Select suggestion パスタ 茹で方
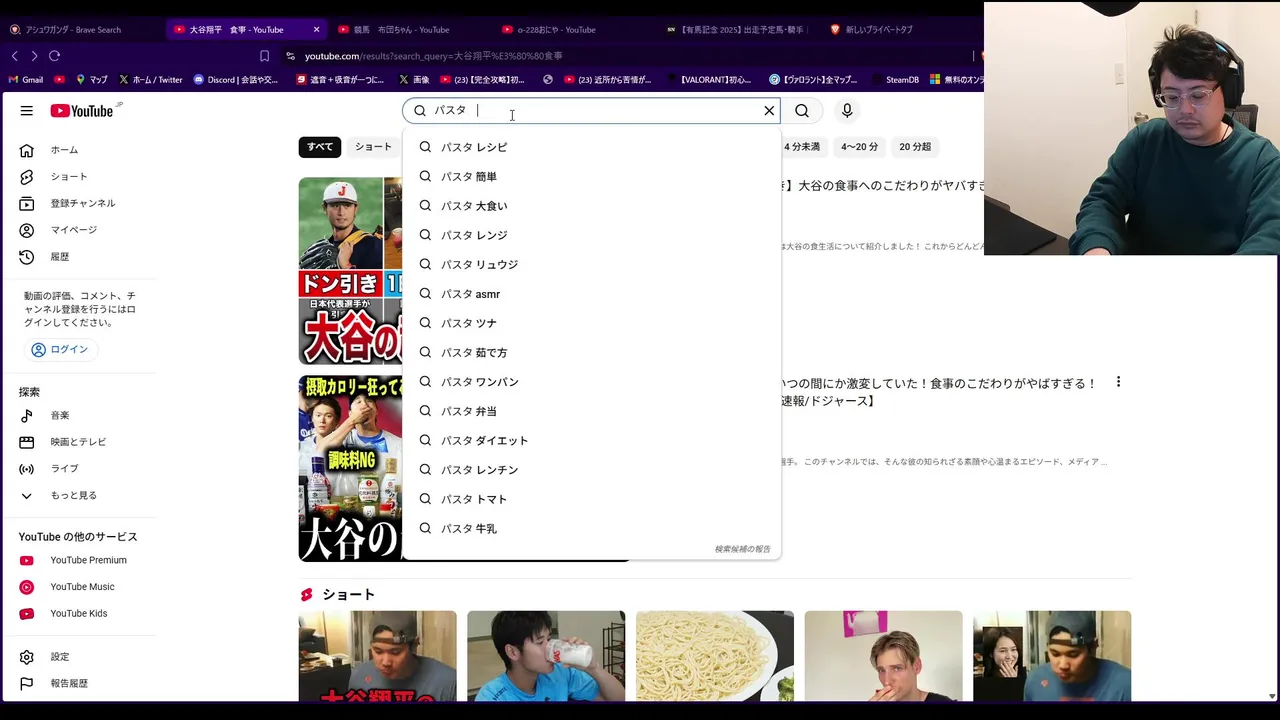This screenshot has height=720, width=1280. click(x=591, y=353)
